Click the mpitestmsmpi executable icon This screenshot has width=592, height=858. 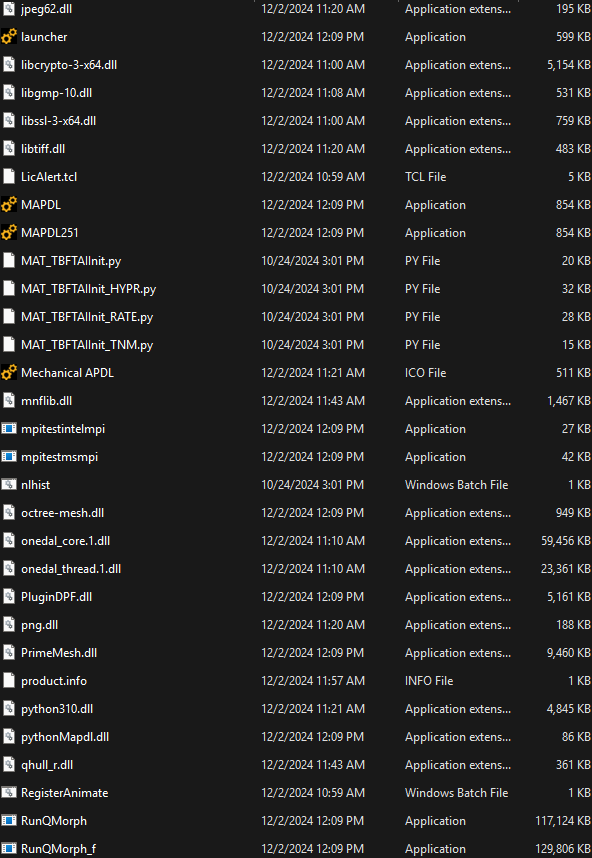click(9, 456)
